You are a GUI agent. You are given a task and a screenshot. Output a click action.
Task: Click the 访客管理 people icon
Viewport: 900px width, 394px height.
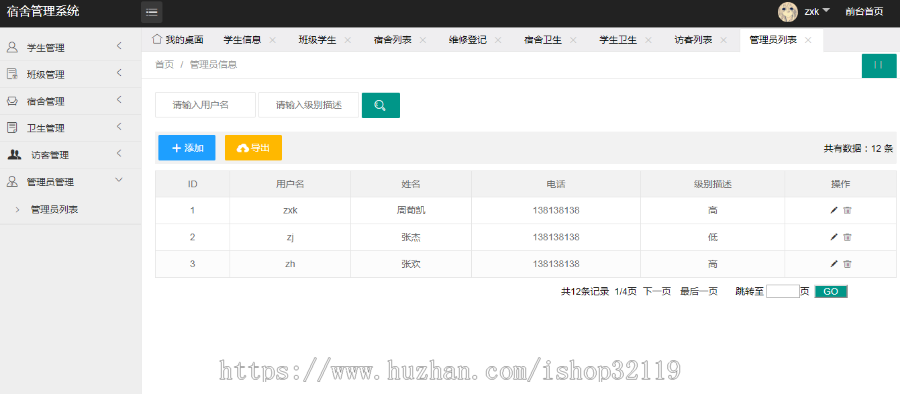(14, 154)
